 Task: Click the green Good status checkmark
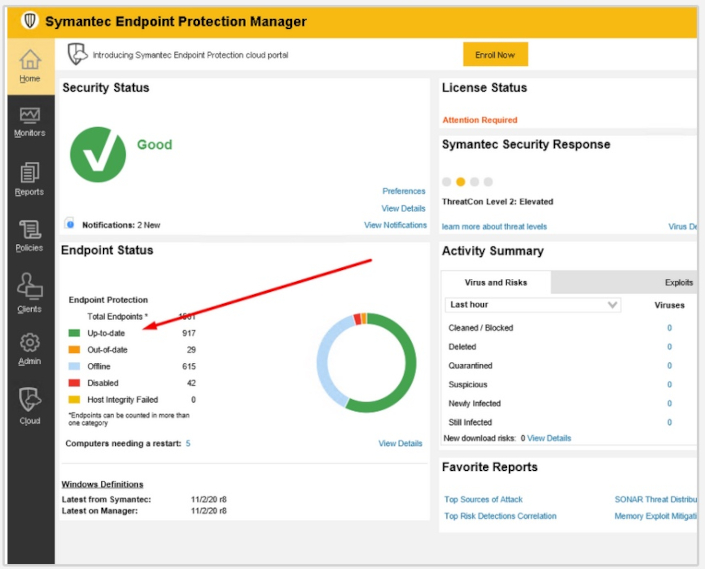point(97,155)
